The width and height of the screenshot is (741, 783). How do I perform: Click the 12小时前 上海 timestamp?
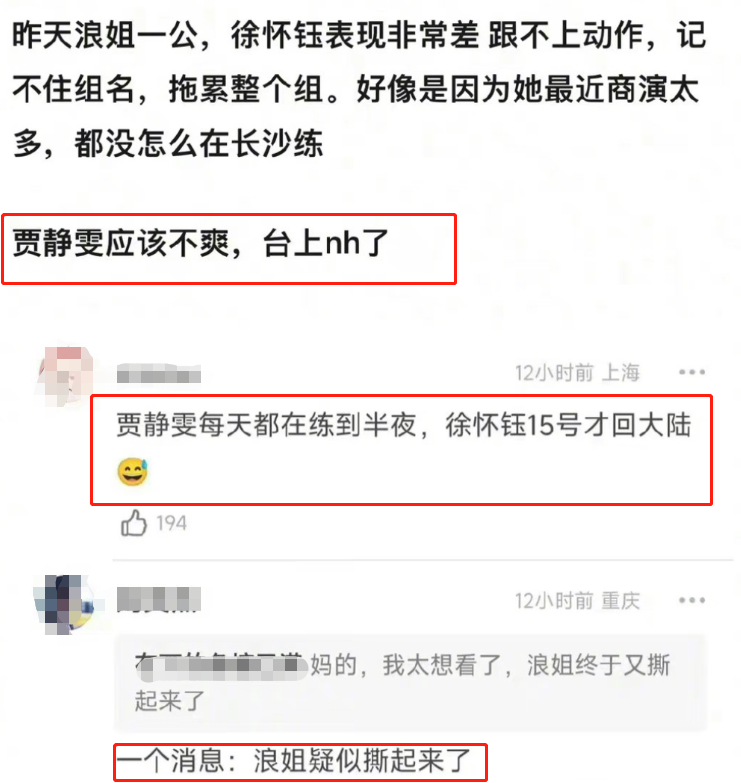tap(577, 373)
